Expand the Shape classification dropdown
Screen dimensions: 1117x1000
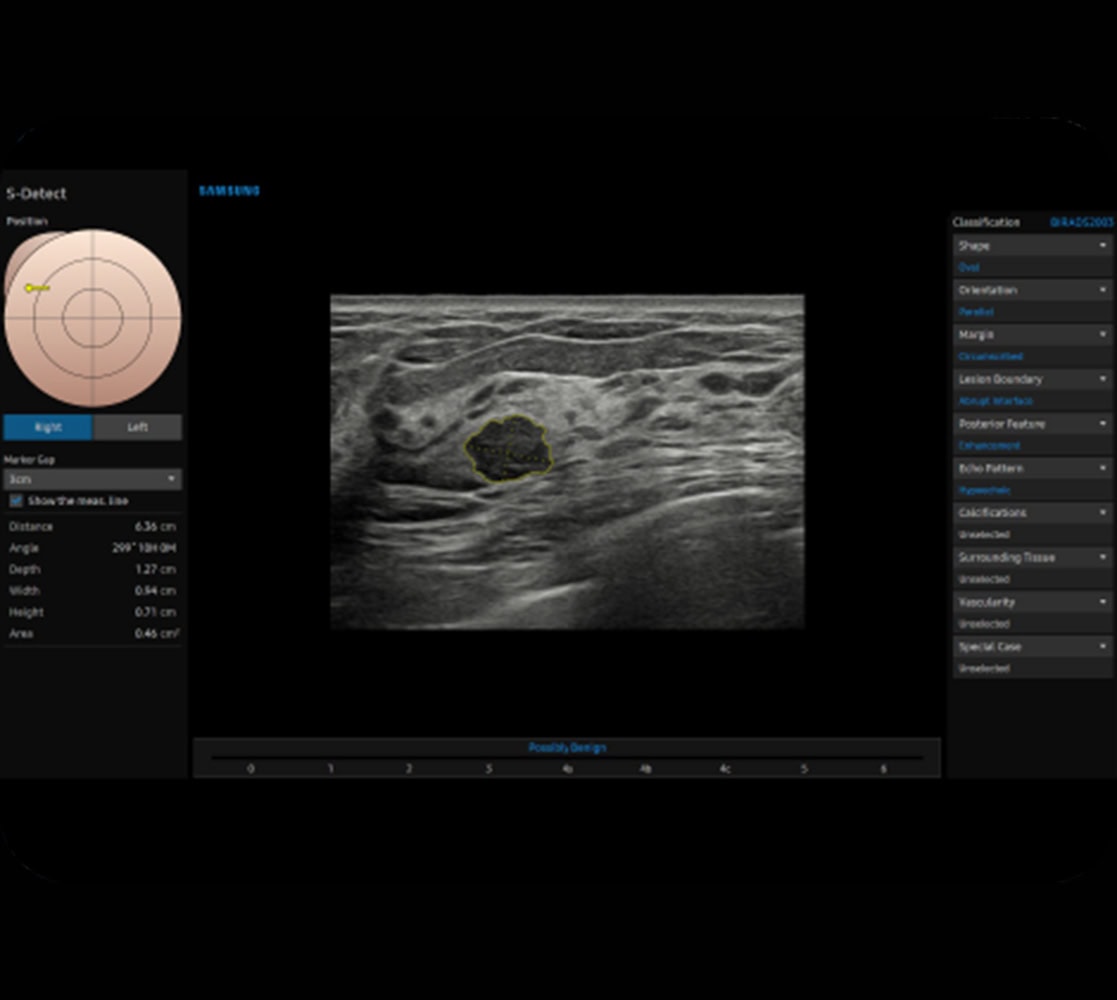coord(1033,246)
